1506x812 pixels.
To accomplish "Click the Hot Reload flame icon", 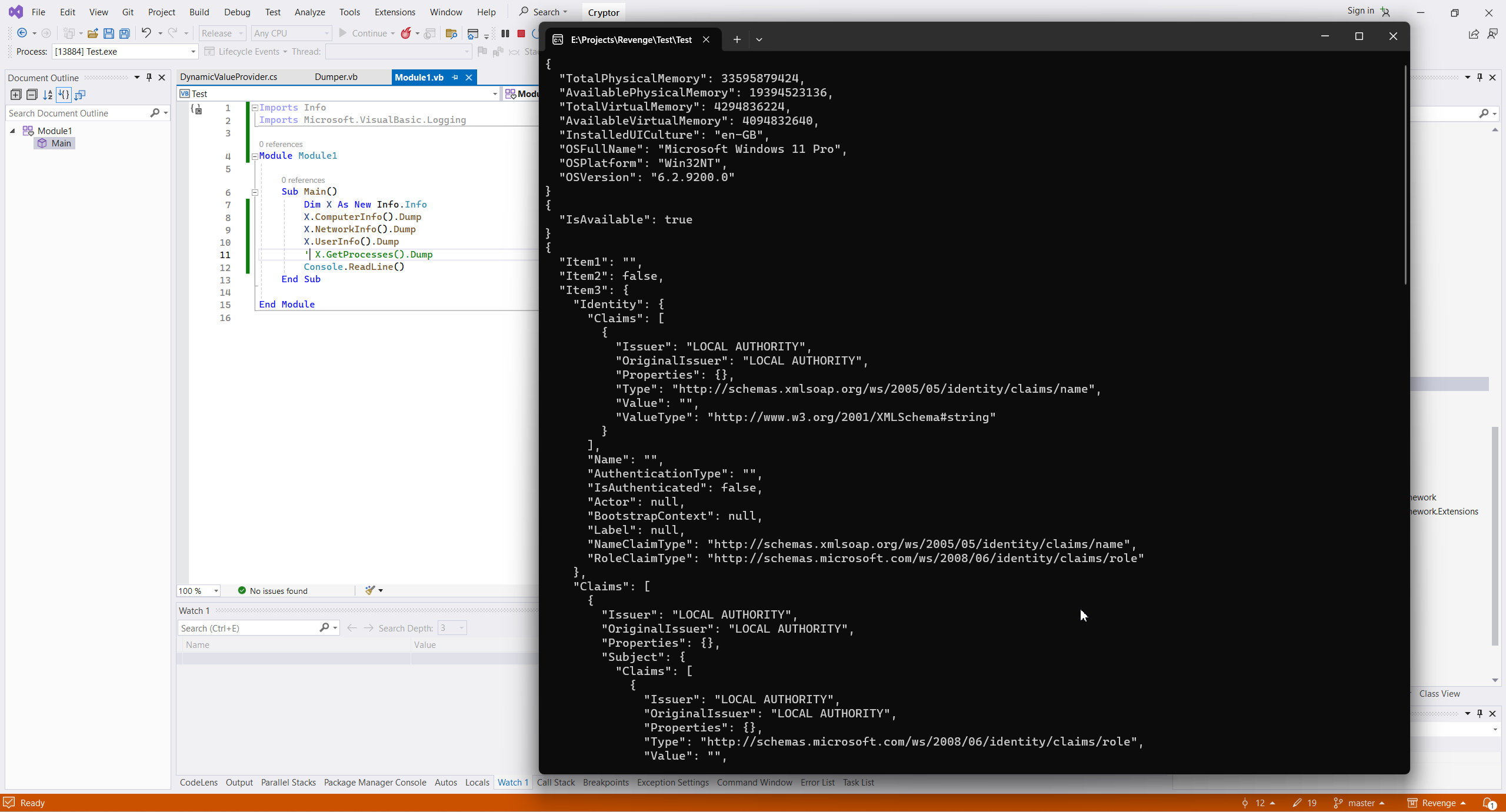I will pyautogui.click(x=406, y=34).
